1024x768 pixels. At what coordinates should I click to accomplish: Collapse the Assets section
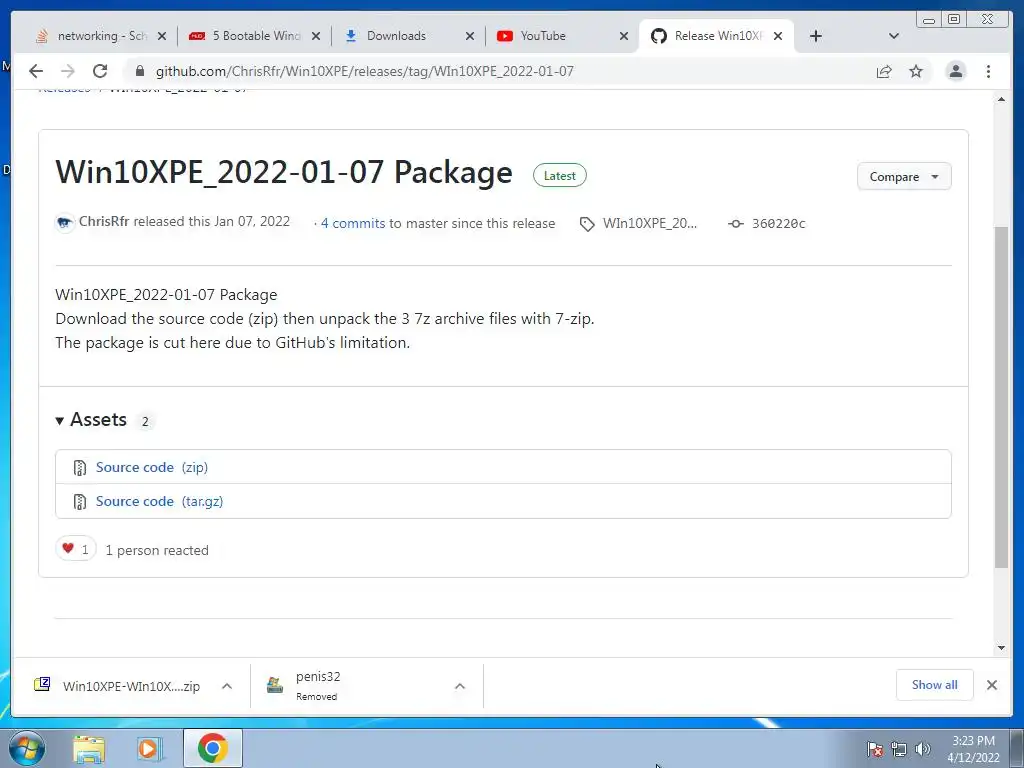tap(91, 420)
